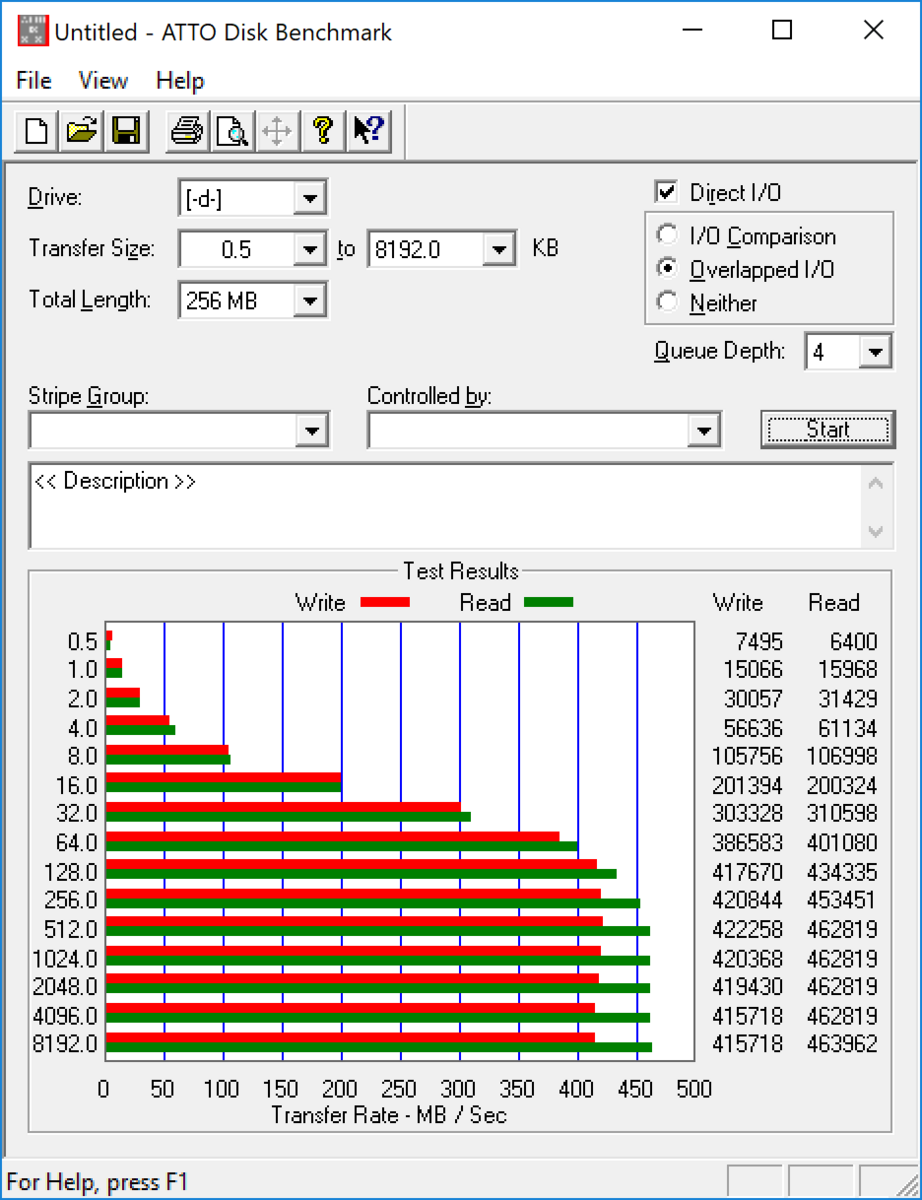Click Description box scroll down arrow
Viewport: 922px width, 1200px height.
click(876, 531)
